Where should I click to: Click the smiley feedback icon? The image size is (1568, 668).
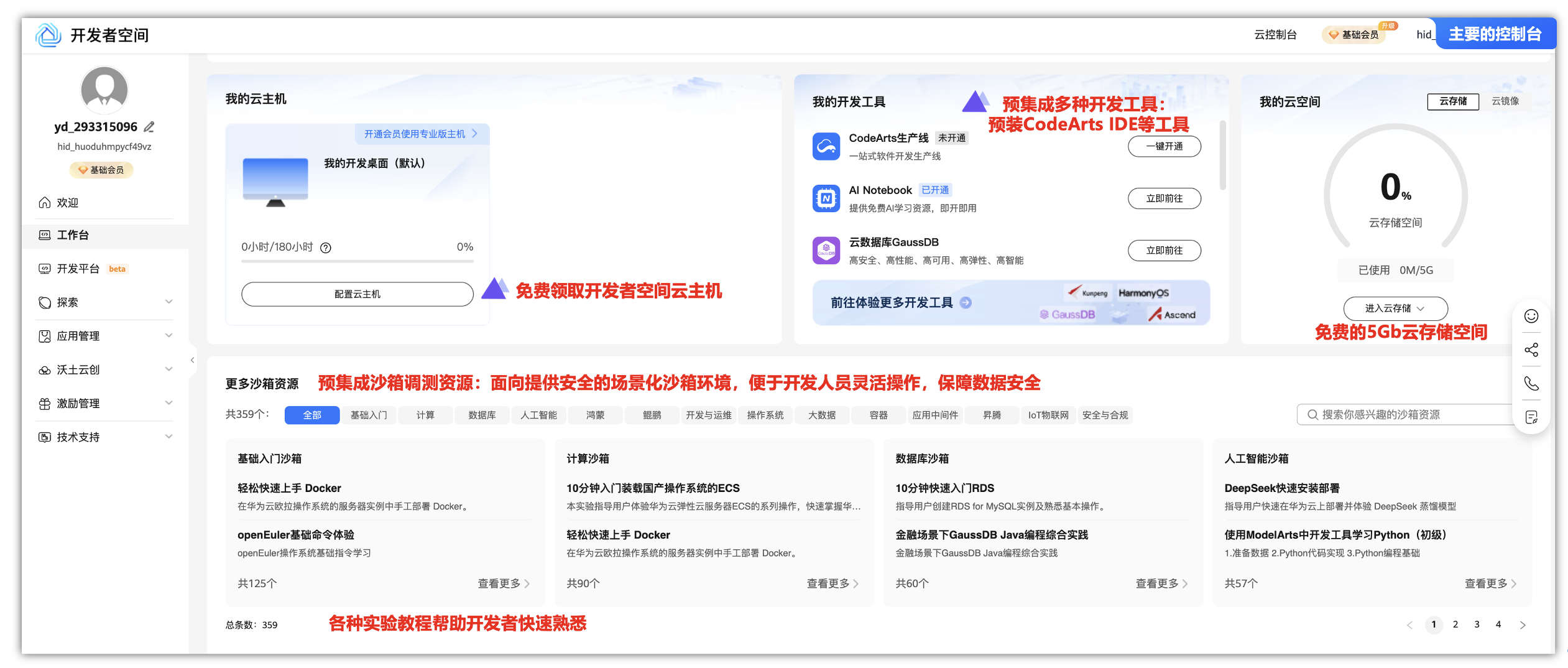(1531, 316)
